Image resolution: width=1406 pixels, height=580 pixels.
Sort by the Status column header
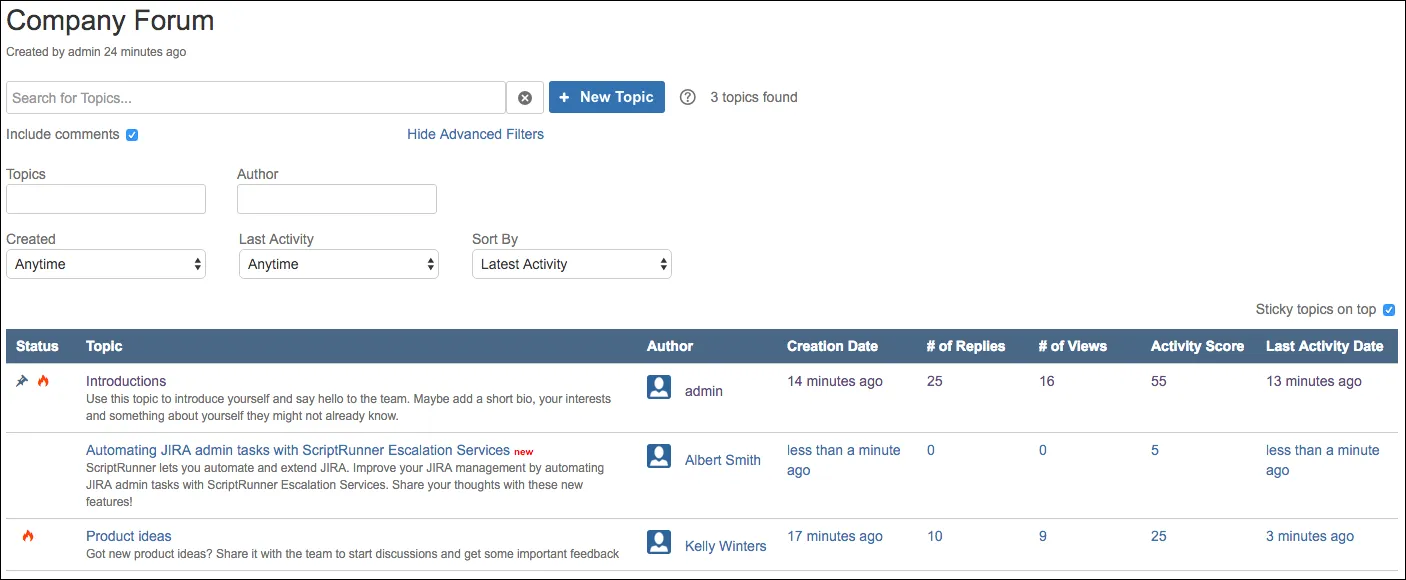point(37,346)
